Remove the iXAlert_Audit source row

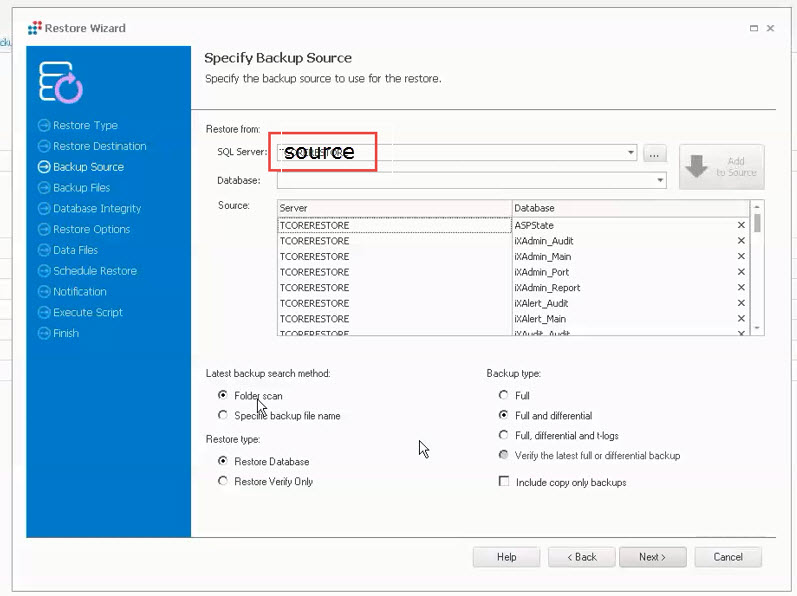(x=741, y=303)
